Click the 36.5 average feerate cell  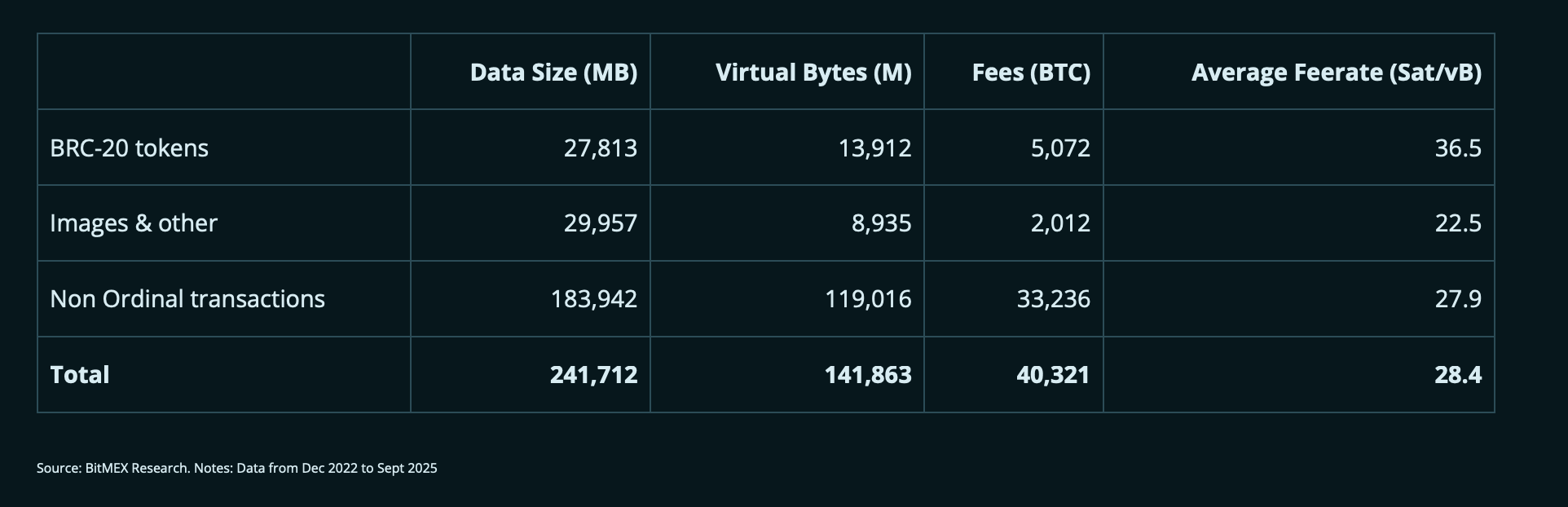1458,148
